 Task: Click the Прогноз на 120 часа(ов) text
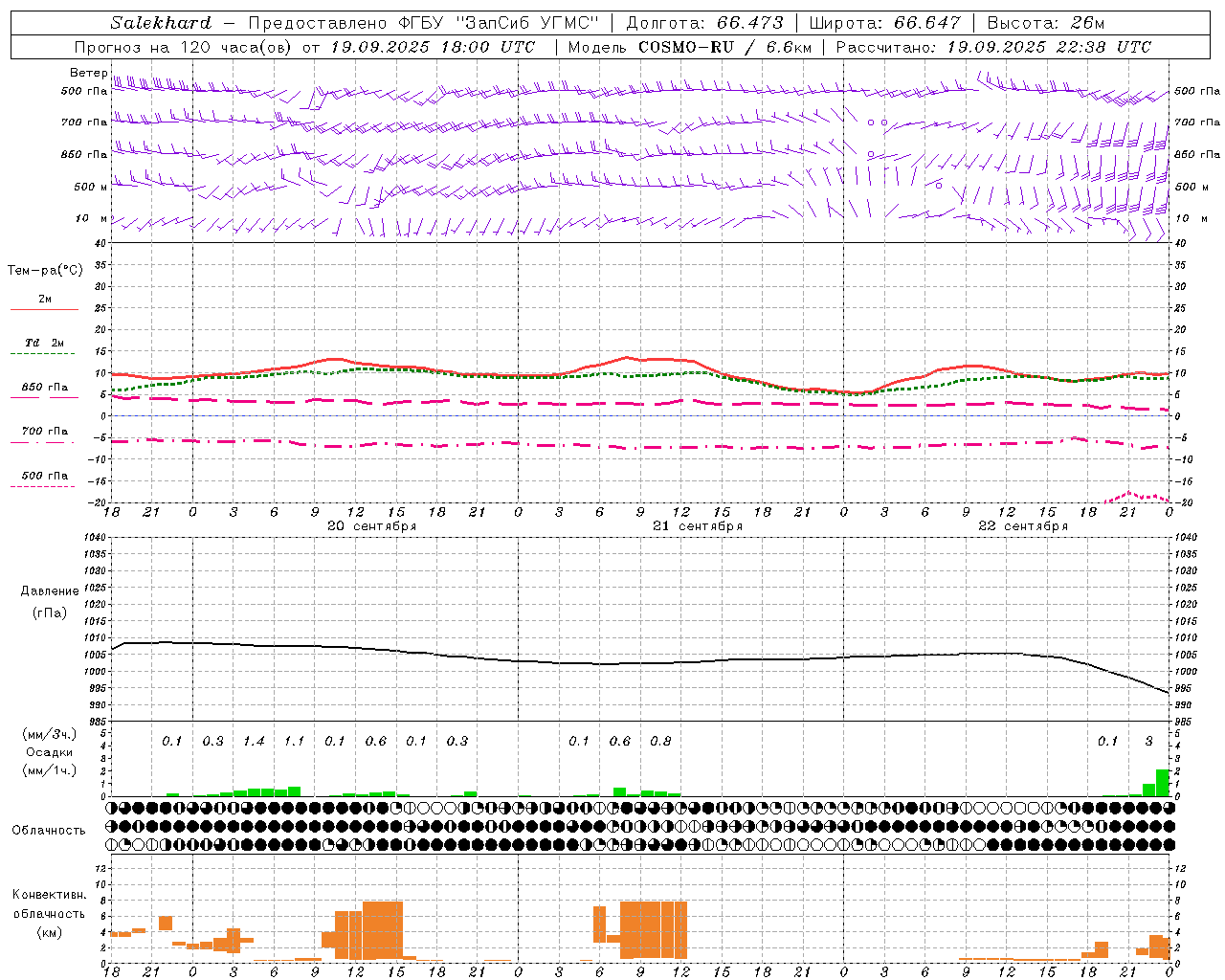(x=185, y=47)
